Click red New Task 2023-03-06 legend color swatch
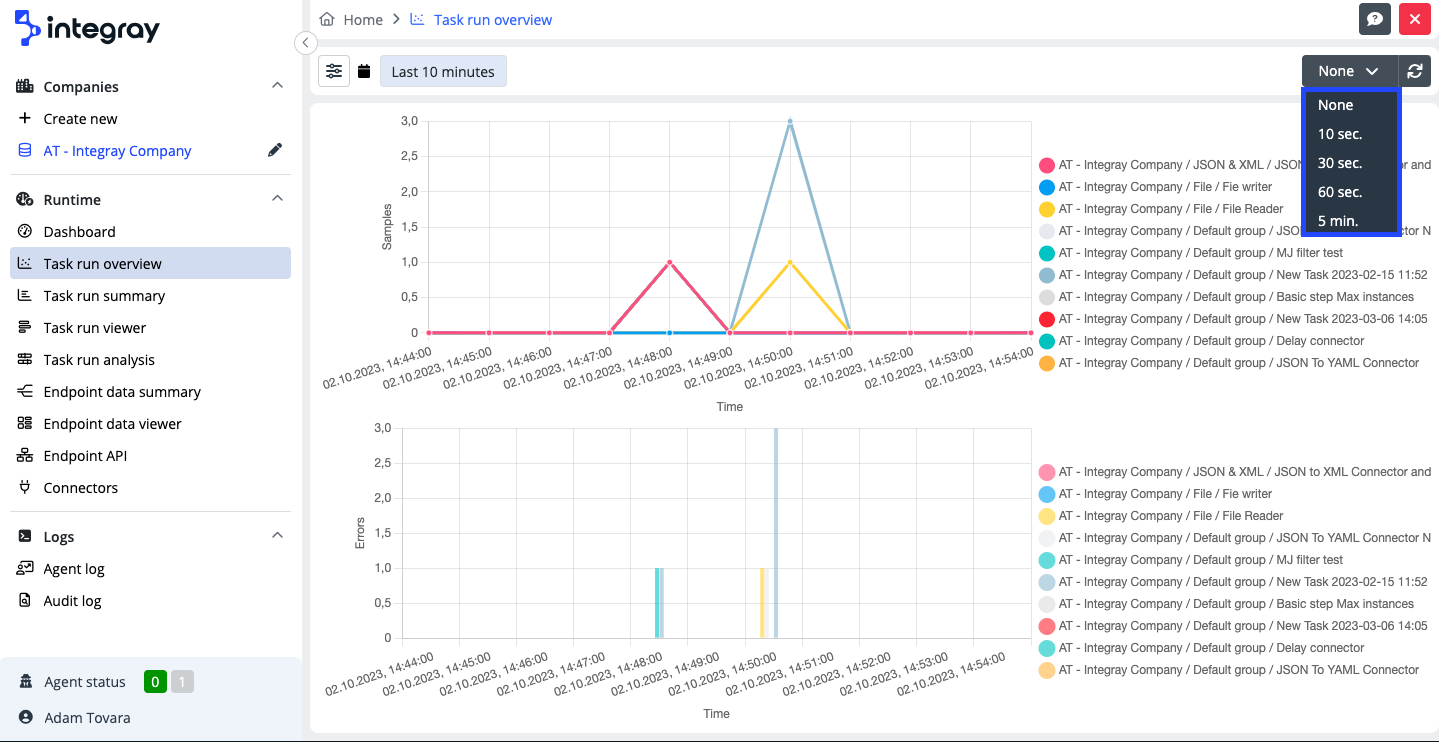This screenshot has height=742, width=1439. 1047,319
